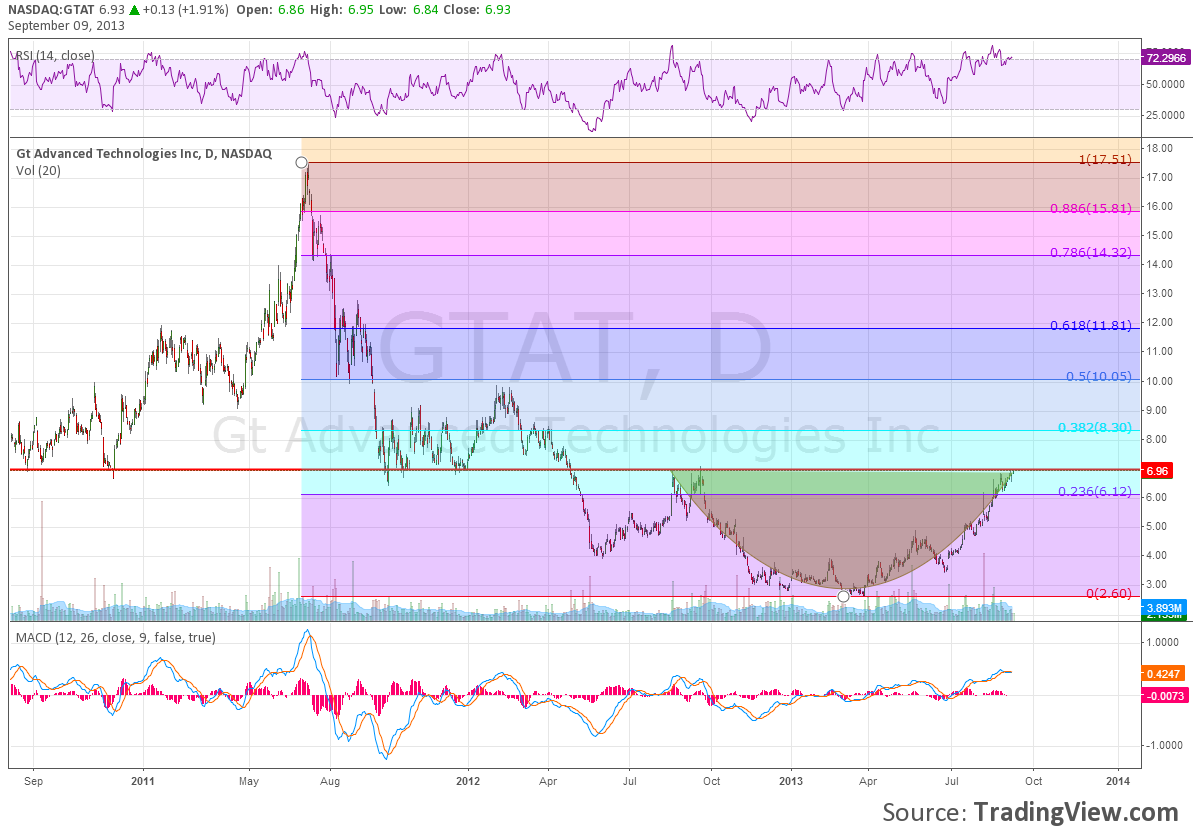Select the Fibonacci 0.382(8.30) level label

(1094, 427)
